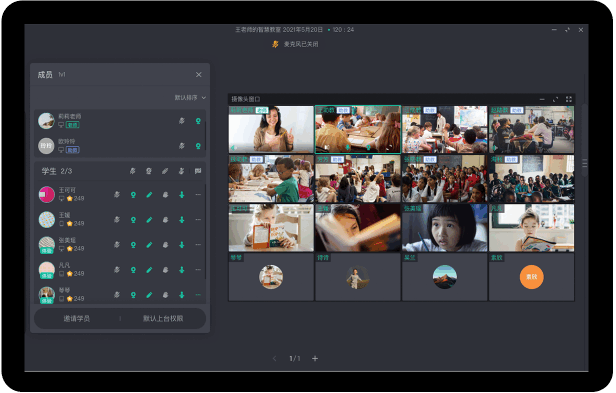The width and height of the screenshot is (616, 393).
Task: Click 琴琴 avatar tile in camera grid
Action: (x=271, y=277)
